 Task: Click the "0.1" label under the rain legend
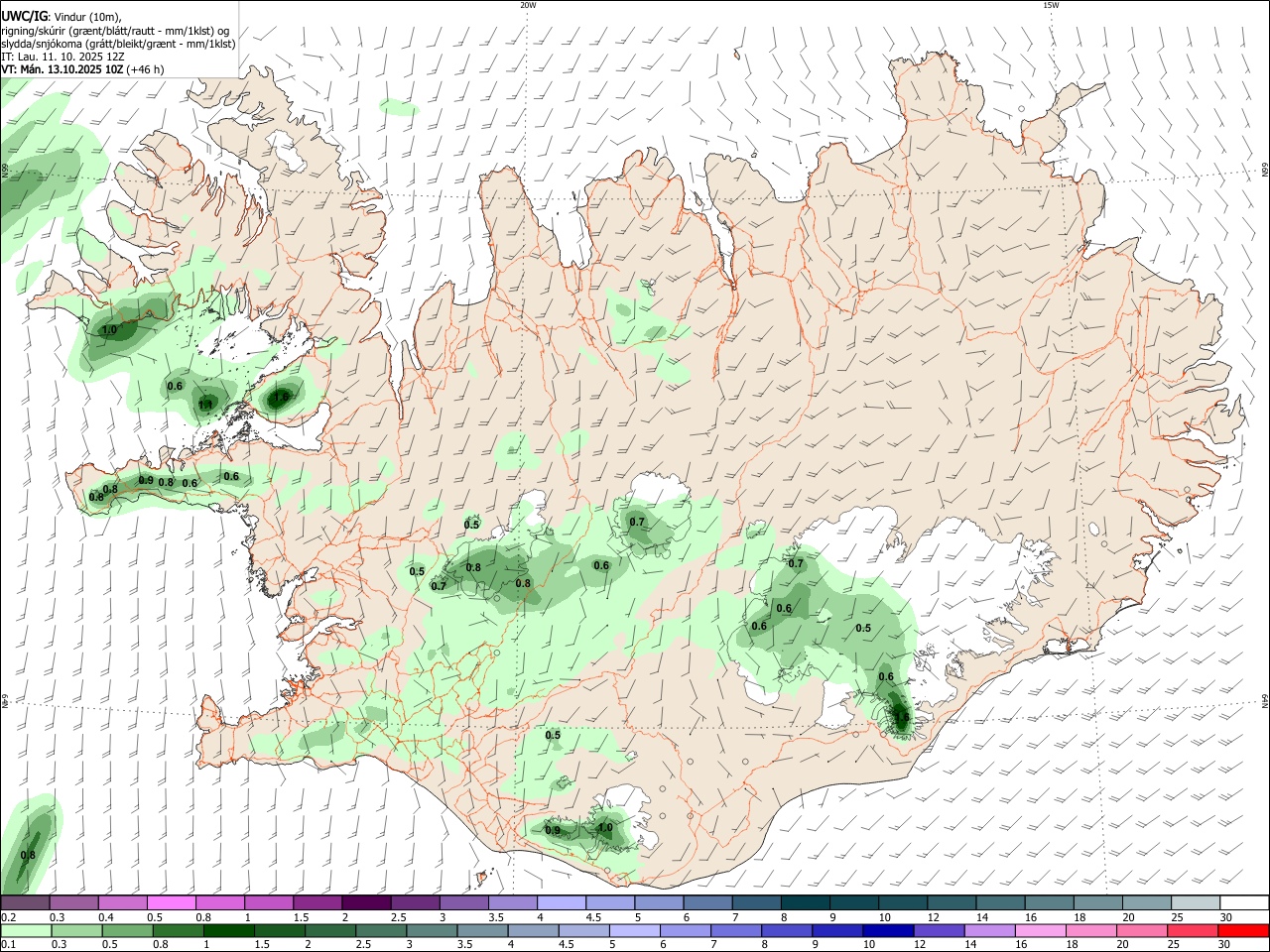point(9,945)
